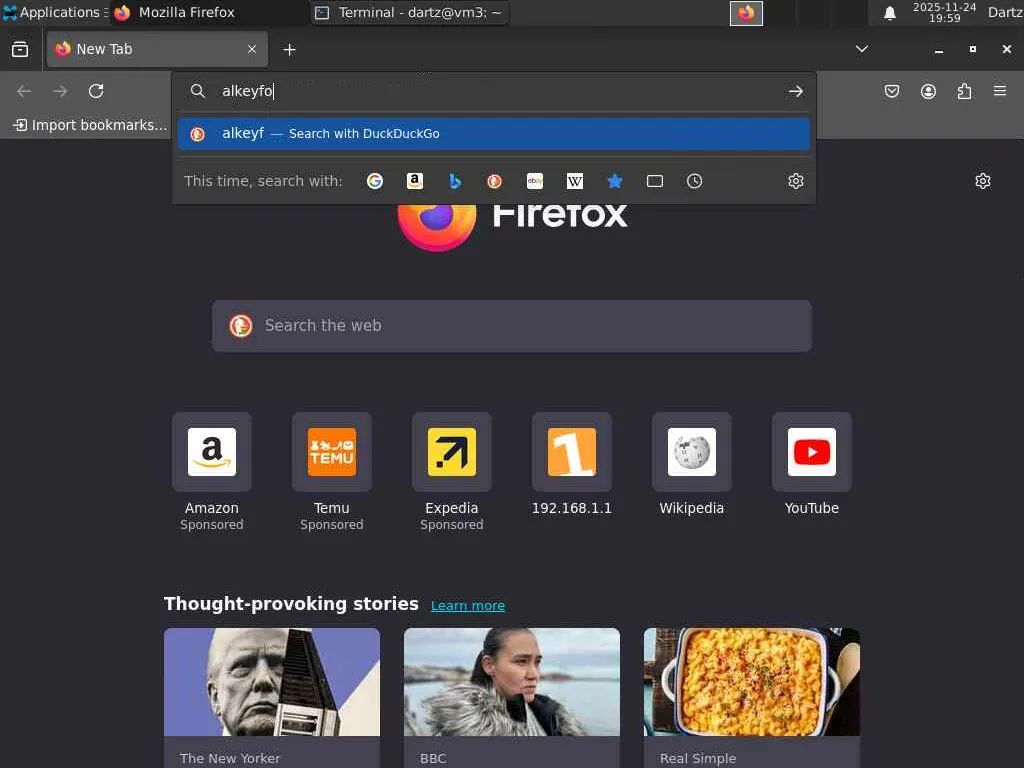Open Firefox View button in tab strip
This screenshot has height=768, width=1024.
click(20, 49)
